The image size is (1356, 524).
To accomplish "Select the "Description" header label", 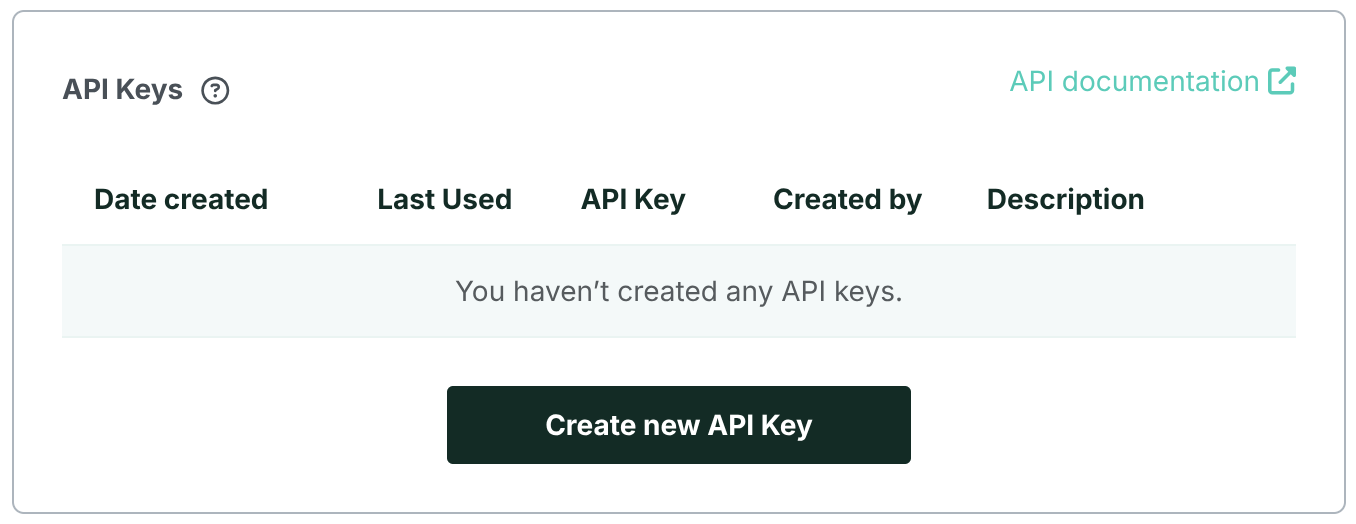I will tap(1065, 200).
